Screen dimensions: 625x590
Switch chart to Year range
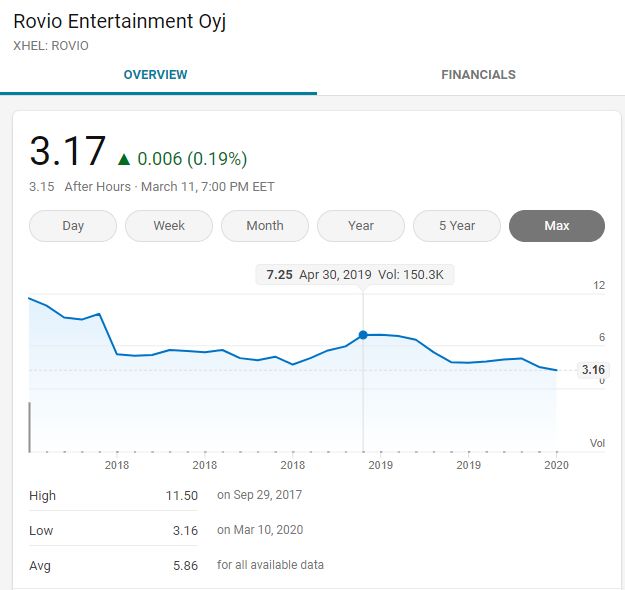[x=361, y=226]
